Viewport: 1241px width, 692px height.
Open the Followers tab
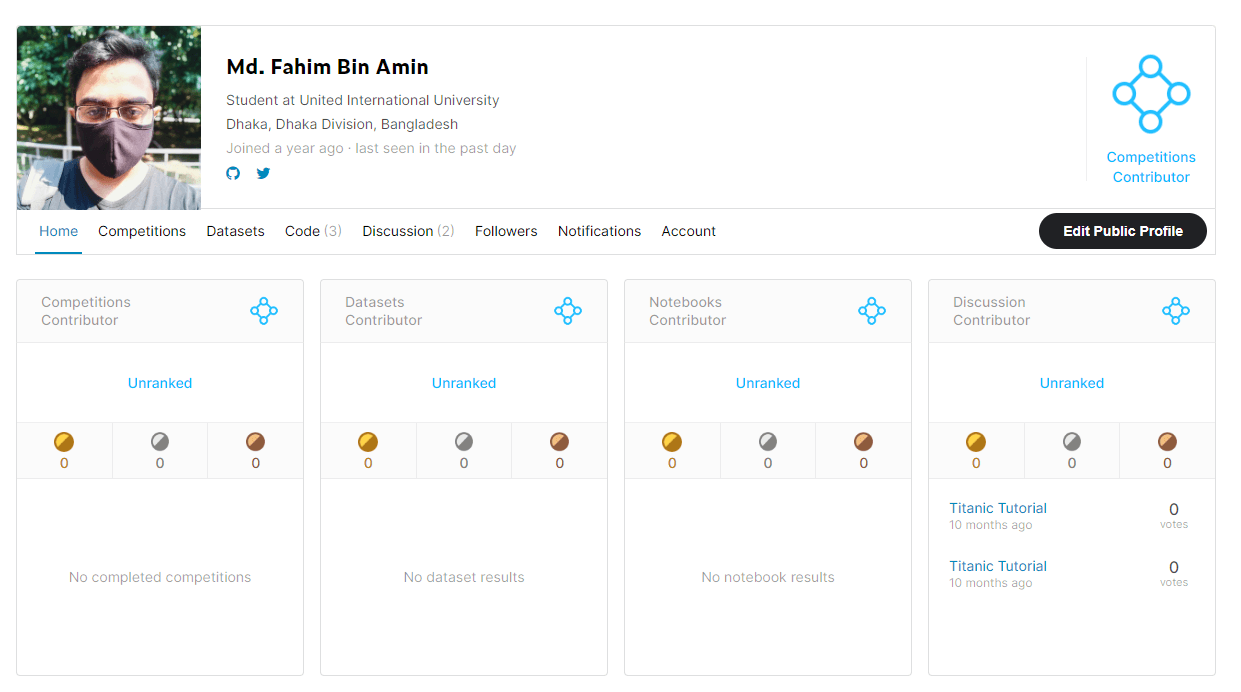point(506,231)
